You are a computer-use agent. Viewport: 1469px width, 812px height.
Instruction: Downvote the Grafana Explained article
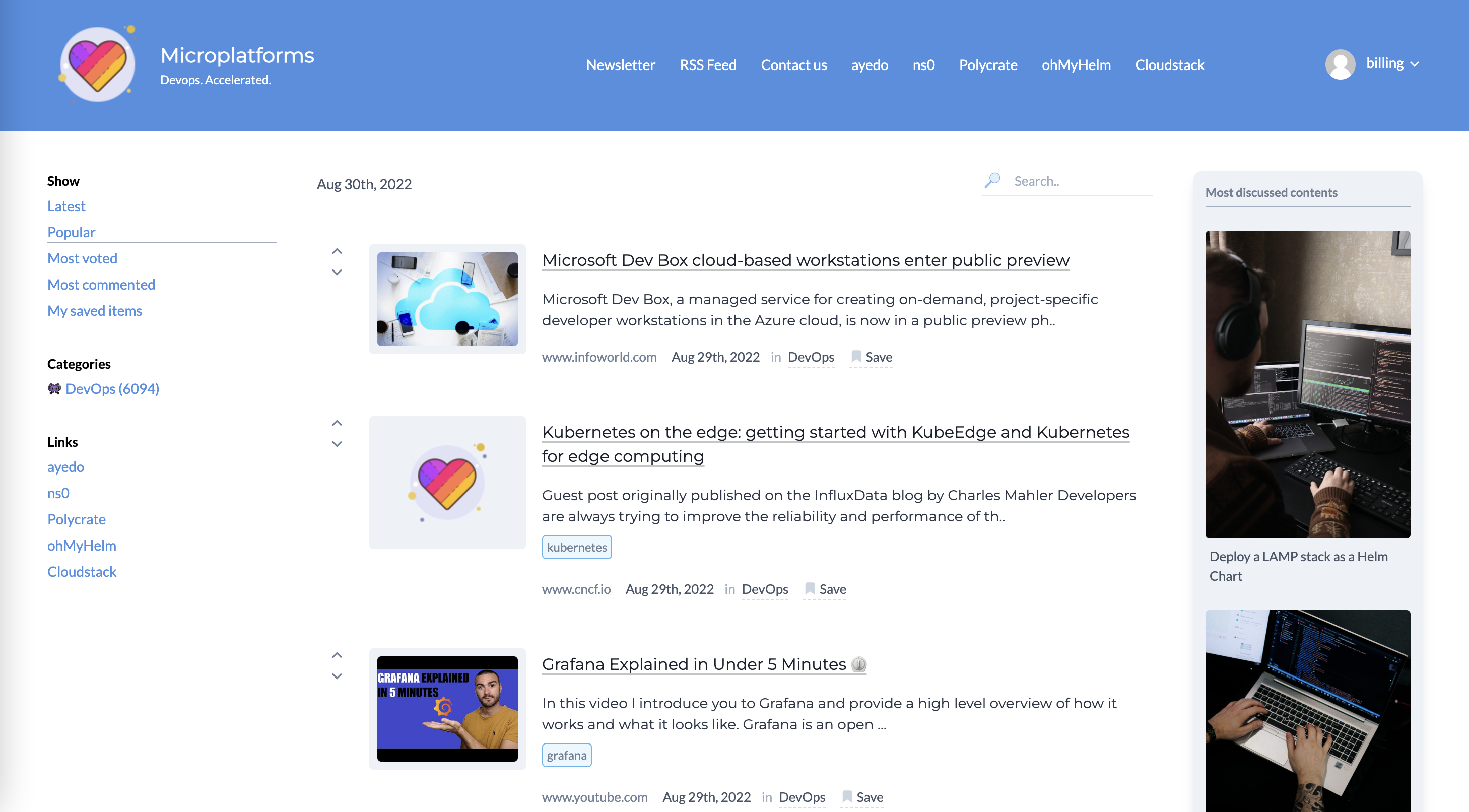pos(337,675)
